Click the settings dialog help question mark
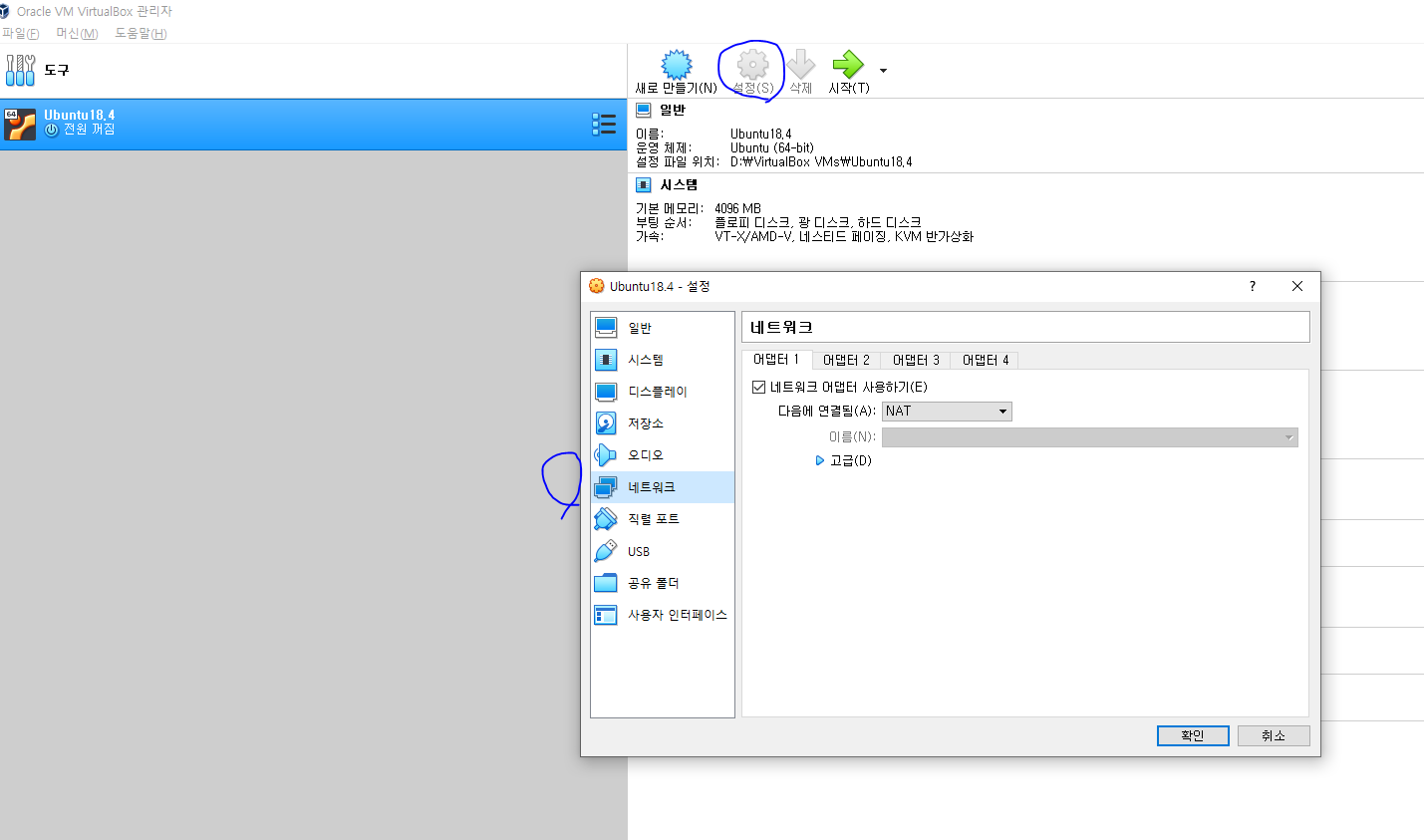The image size is (1424, 840). point(1253,286)
